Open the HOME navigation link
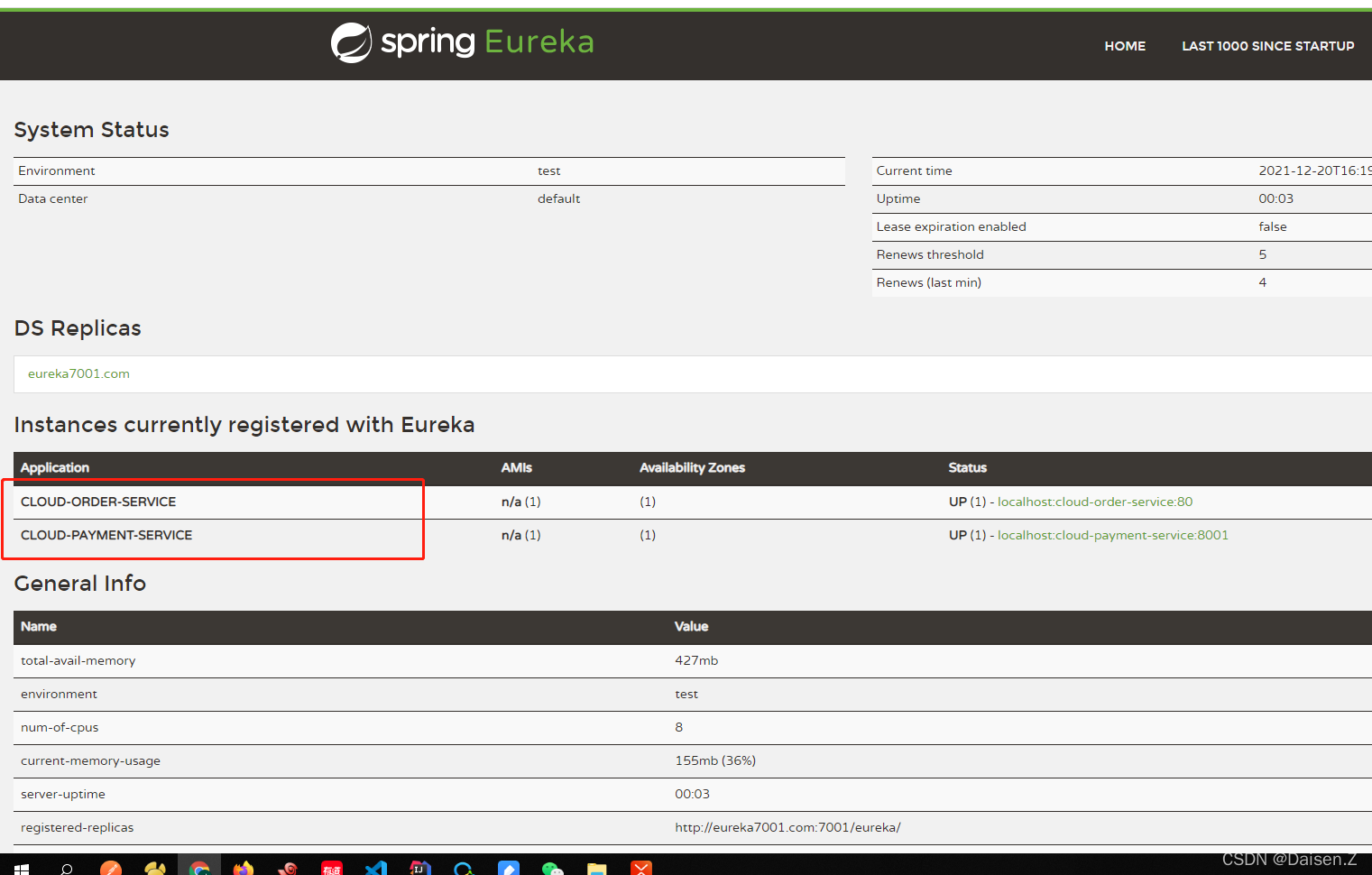This screenshot has height=875, width=1372. pyautogui.click(x=1125, y=46)
